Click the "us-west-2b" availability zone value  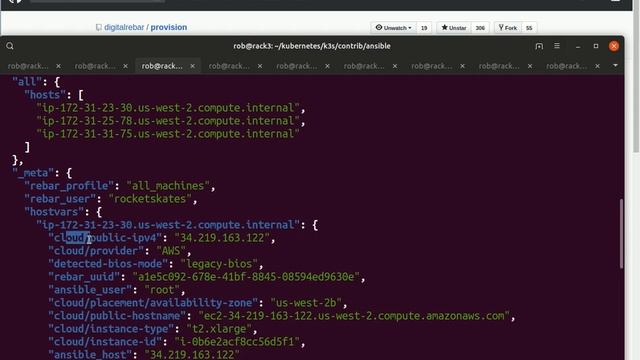coord(306,303)
